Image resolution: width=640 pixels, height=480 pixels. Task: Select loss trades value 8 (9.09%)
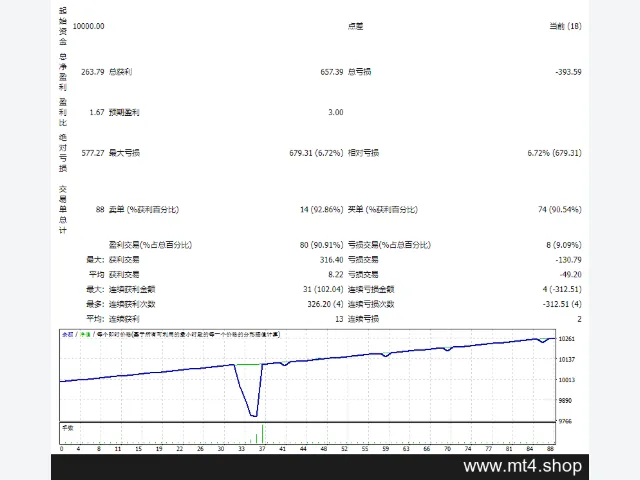pyautogui.click(x=564, y=245)
